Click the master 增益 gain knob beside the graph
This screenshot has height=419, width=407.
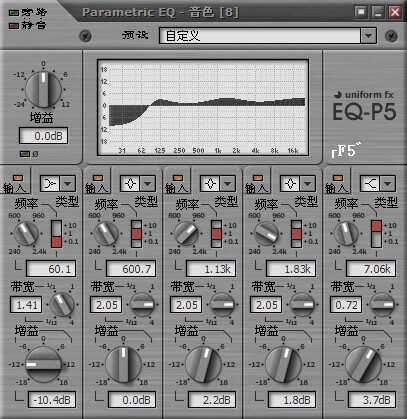coord(43,89)
